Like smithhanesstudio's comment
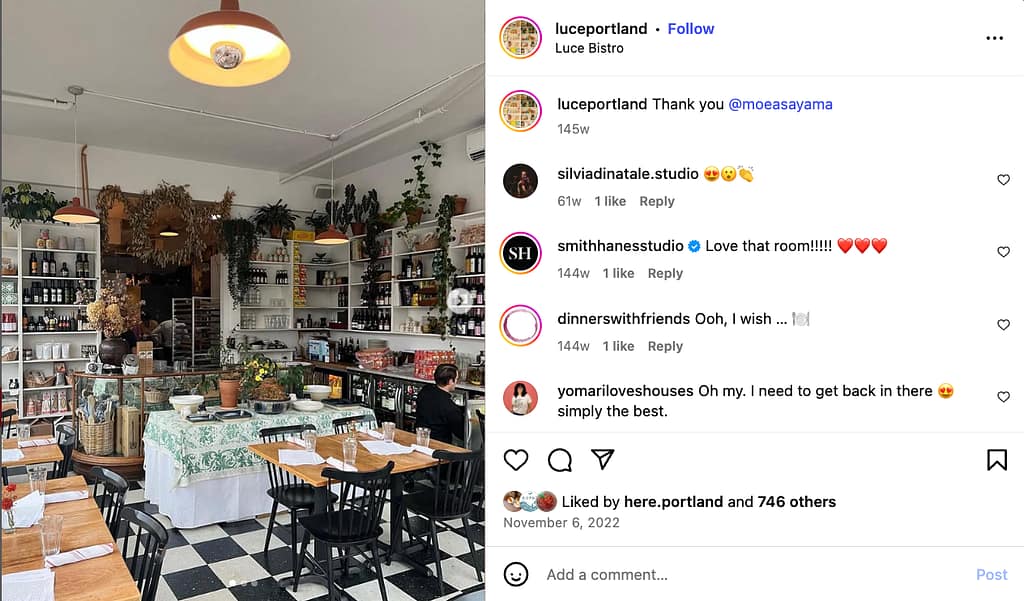Image resolution: width=1024 pixels, height=601 pixels. point(1003,252)
